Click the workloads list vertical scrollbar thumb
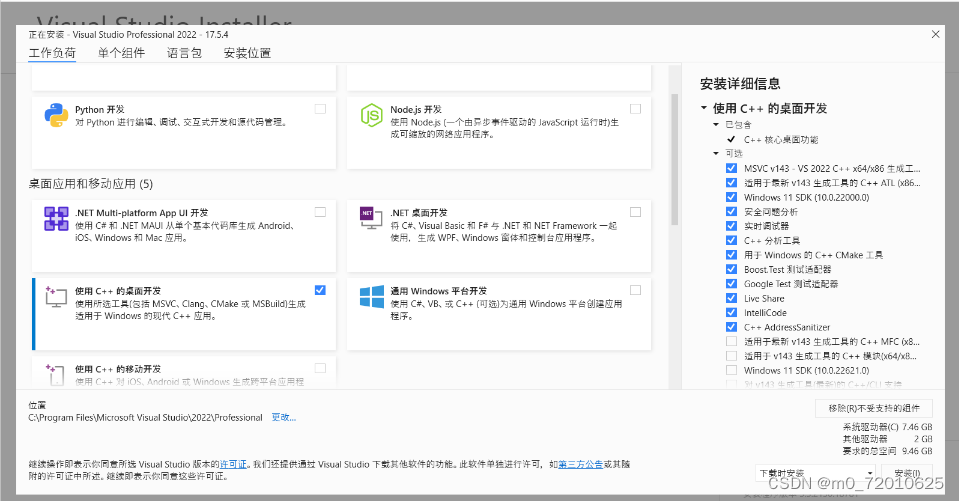Screen dimensions: 959x501 click(675, 159)
